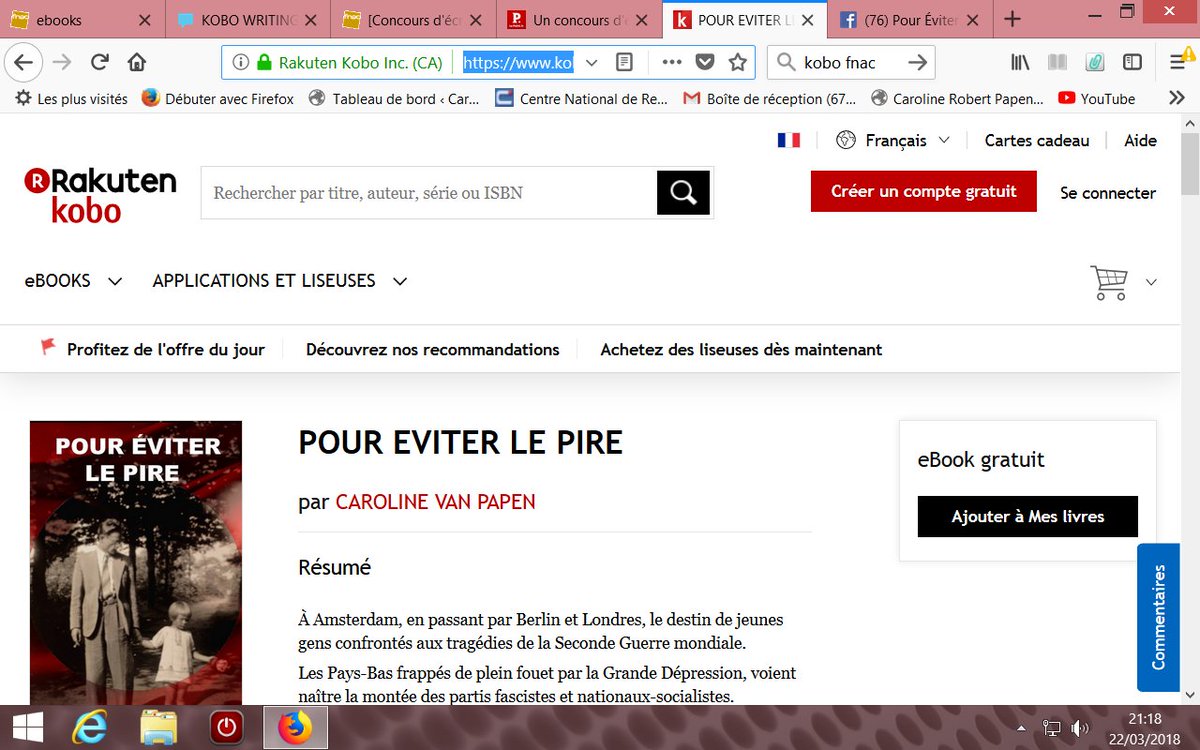Click the Kobo title search field

[x=429, y=193]
